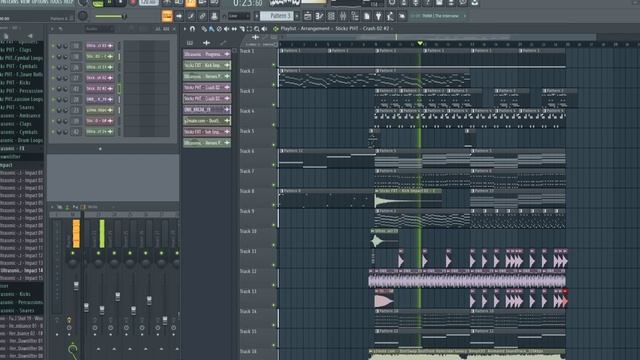Open the Pattern 3 selector
Screen dimensions: 640x360
(276, 16)
